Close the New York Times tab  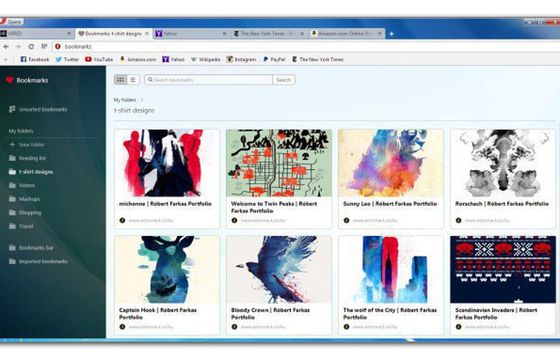pos(302,34)
